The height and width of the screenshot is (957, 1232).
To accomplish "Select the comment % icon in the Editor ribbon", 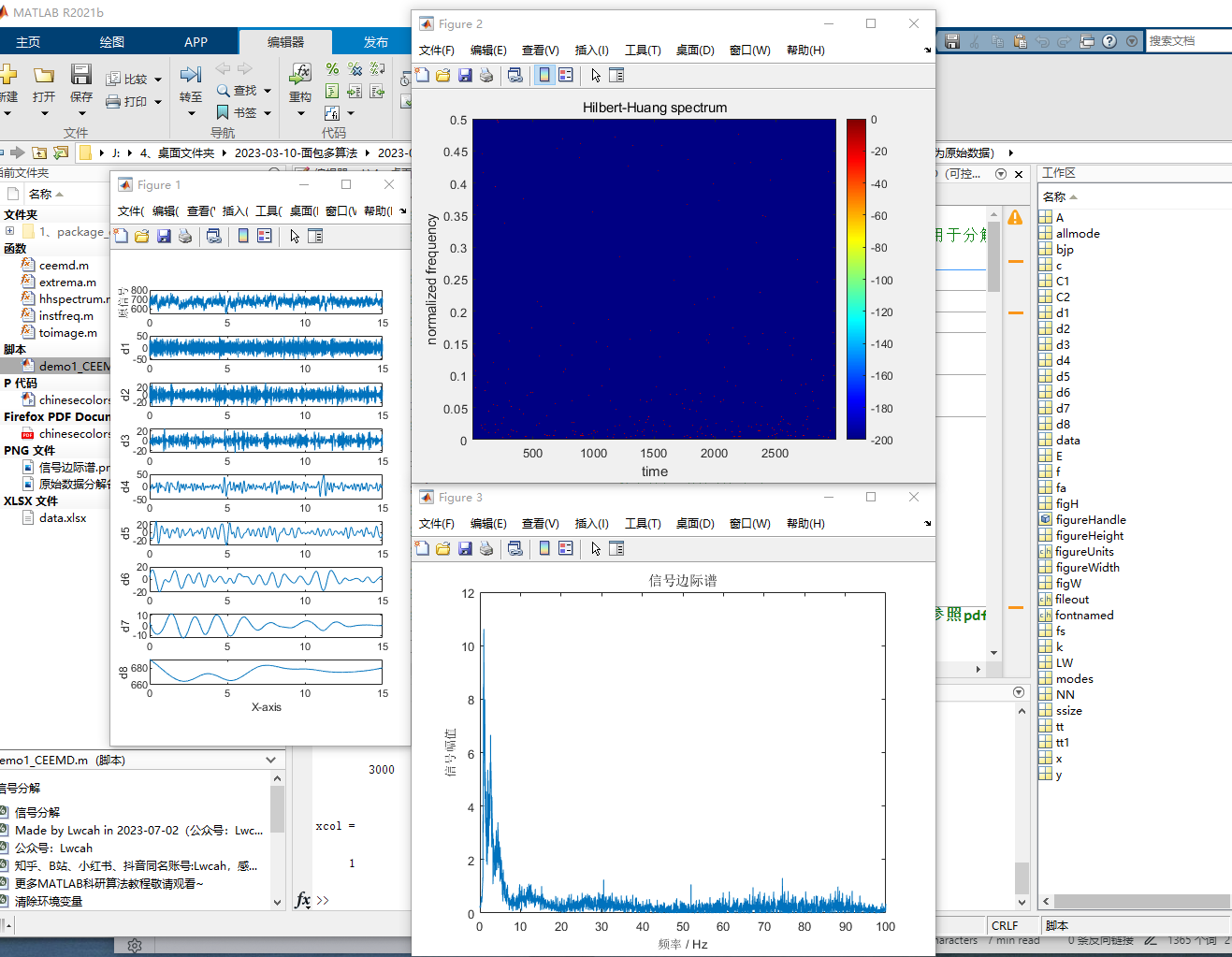I will pyautogui.click(x=331, y=68).
